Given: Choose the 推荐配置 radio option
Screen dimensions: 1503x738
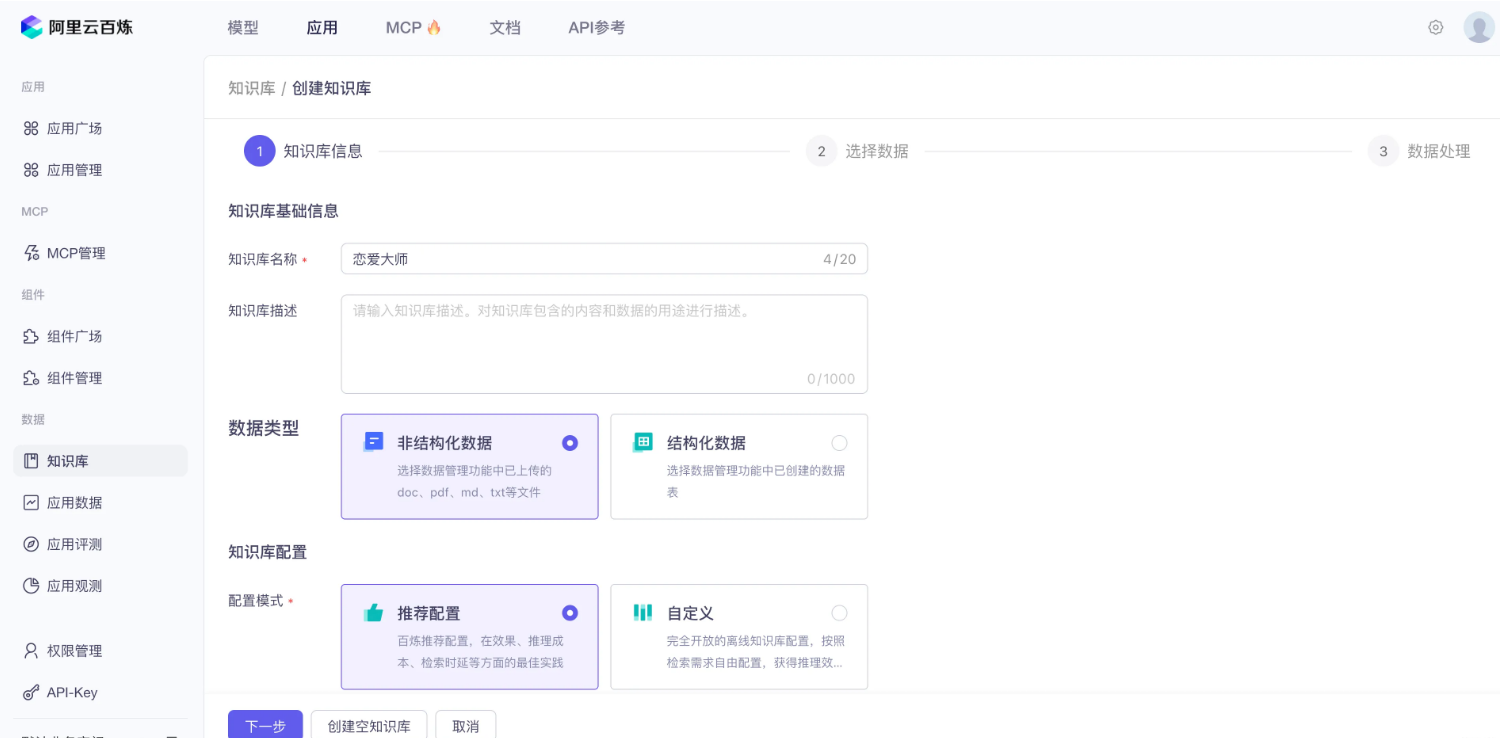Looking at the screenshot, I should tap(570, 613).
